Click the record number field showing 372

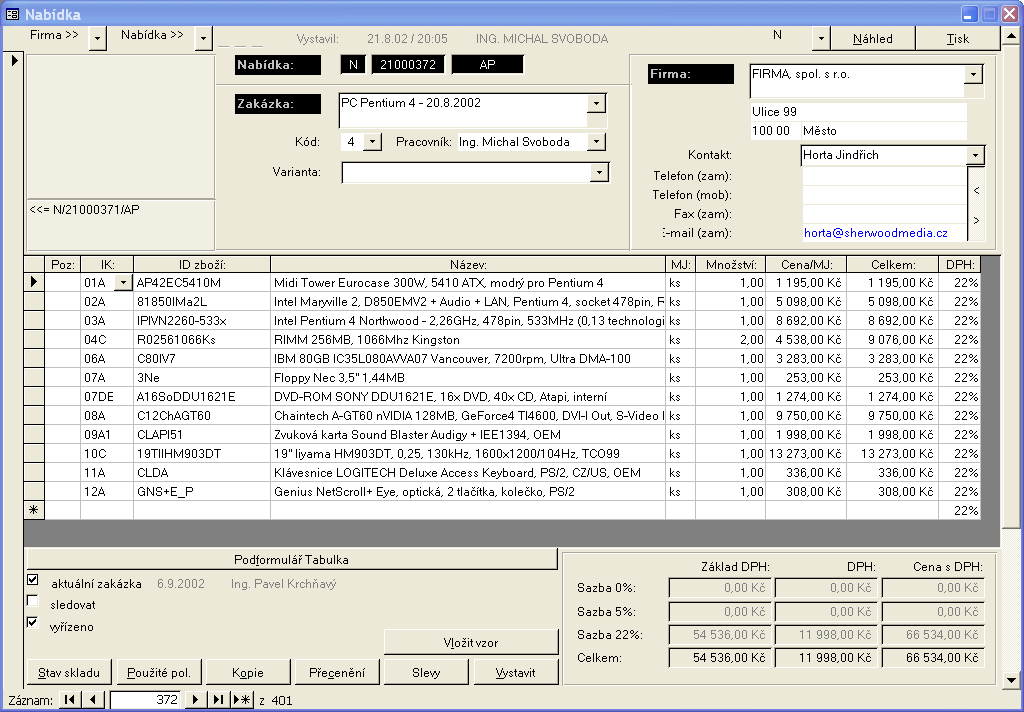(x=146, y=700)
